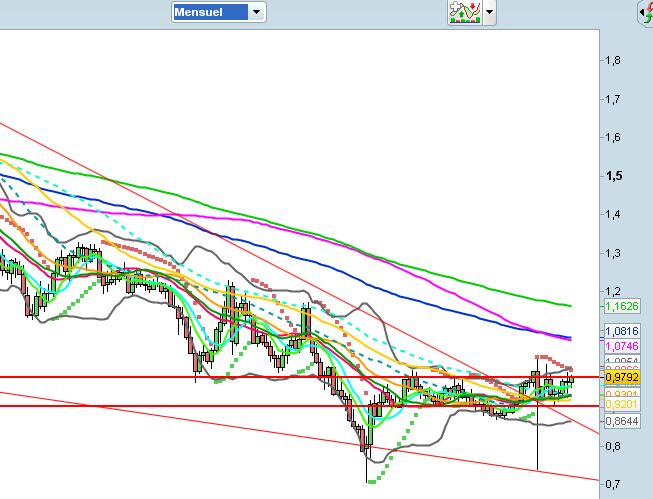Expand the arrow next to indicators icon
Viewport: 653px width, 499px height.
pyautogui.click(x=489, y=12)
